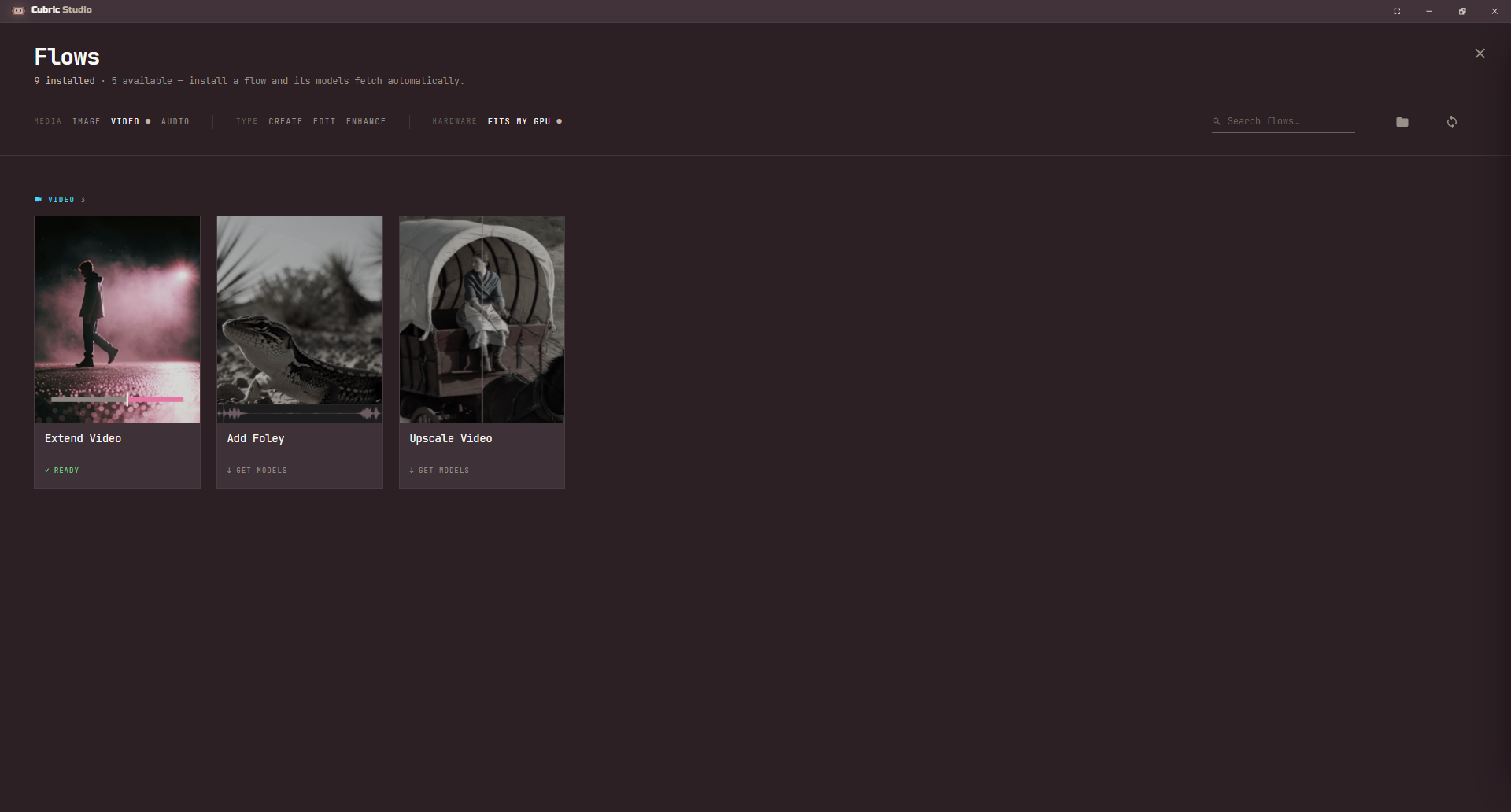Toggle the IMAGE media filter
This screenshot has height=812, width=1511.
click(87, 121)
